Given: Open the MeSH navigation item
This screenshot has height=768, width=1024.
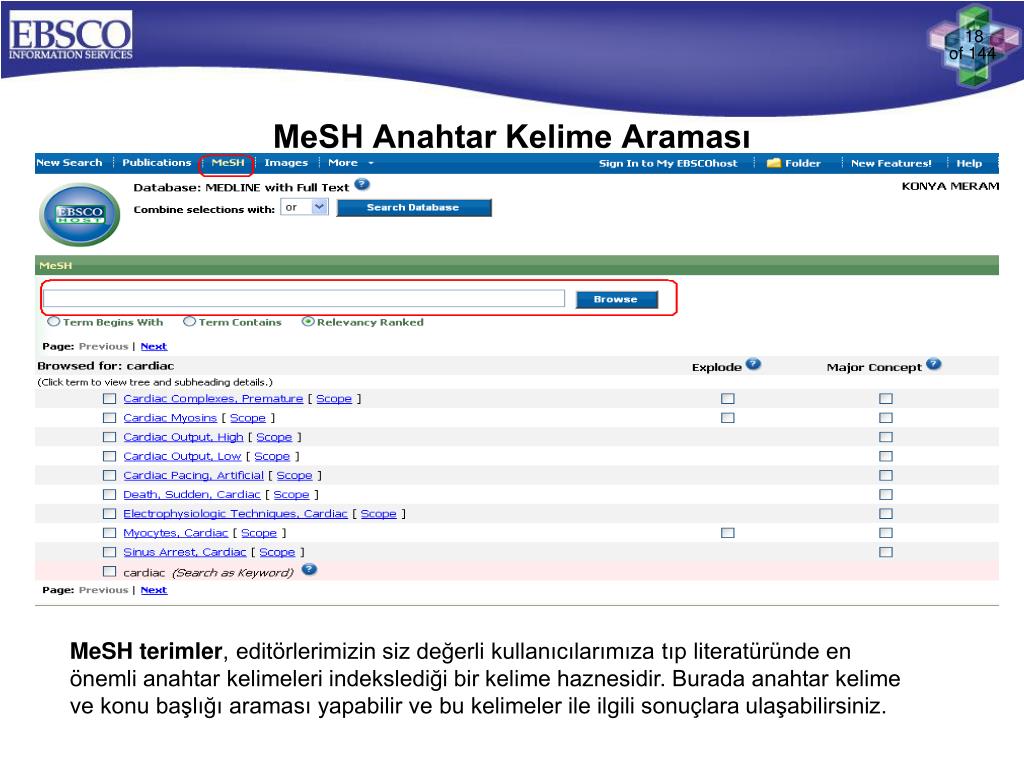Looking at the screenshot, I should [227, 163].
